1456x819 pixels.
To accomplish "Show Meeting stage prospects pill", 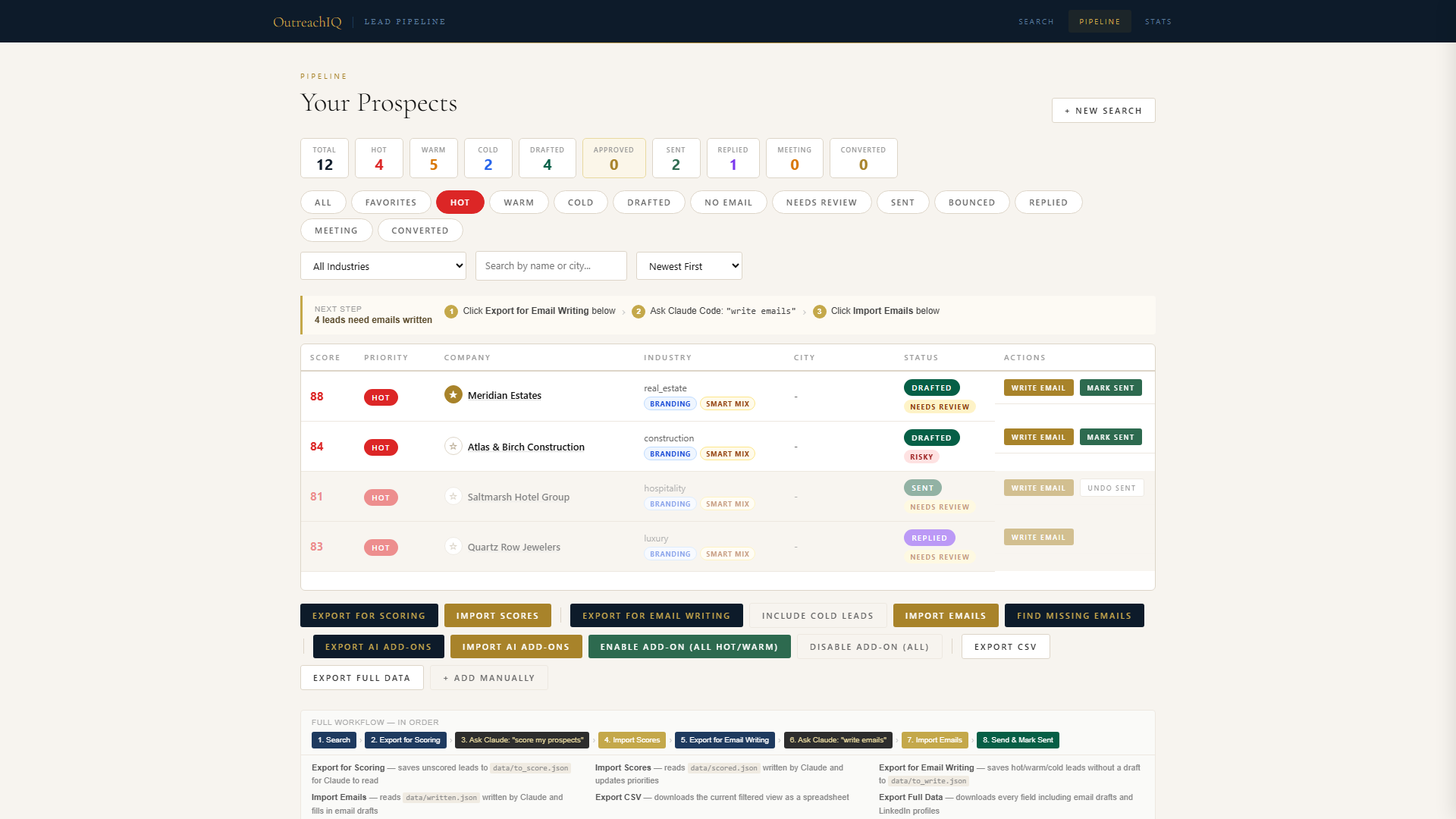I will [336, 231].
